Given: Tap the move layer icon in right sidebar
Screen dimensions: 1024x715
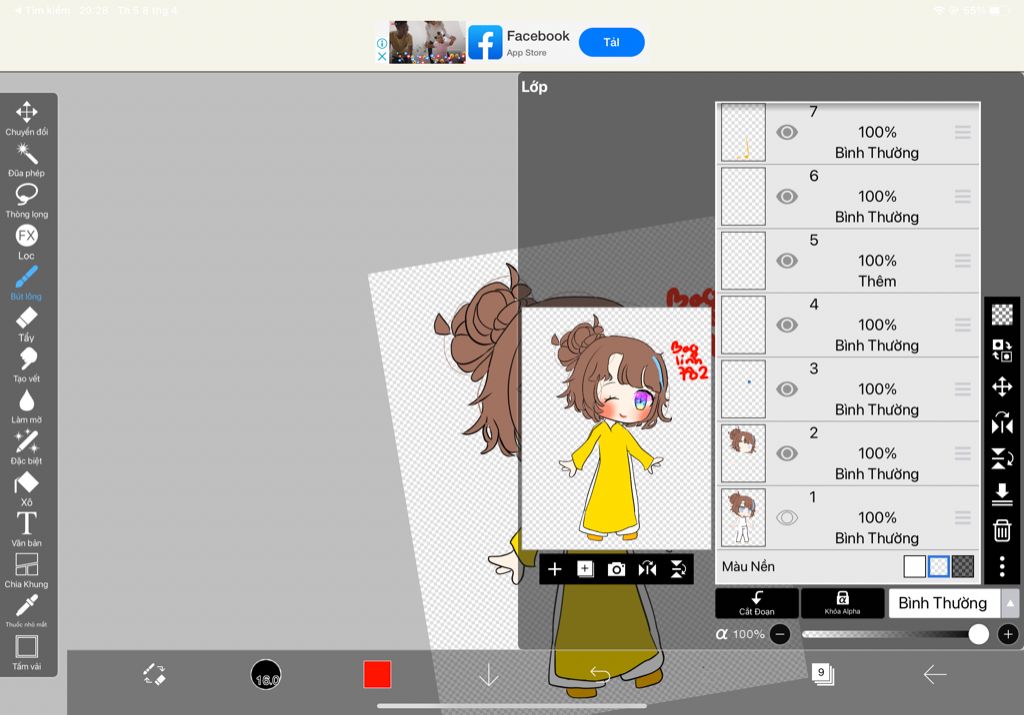Looking at the screenshot, I should point(1002,387).
